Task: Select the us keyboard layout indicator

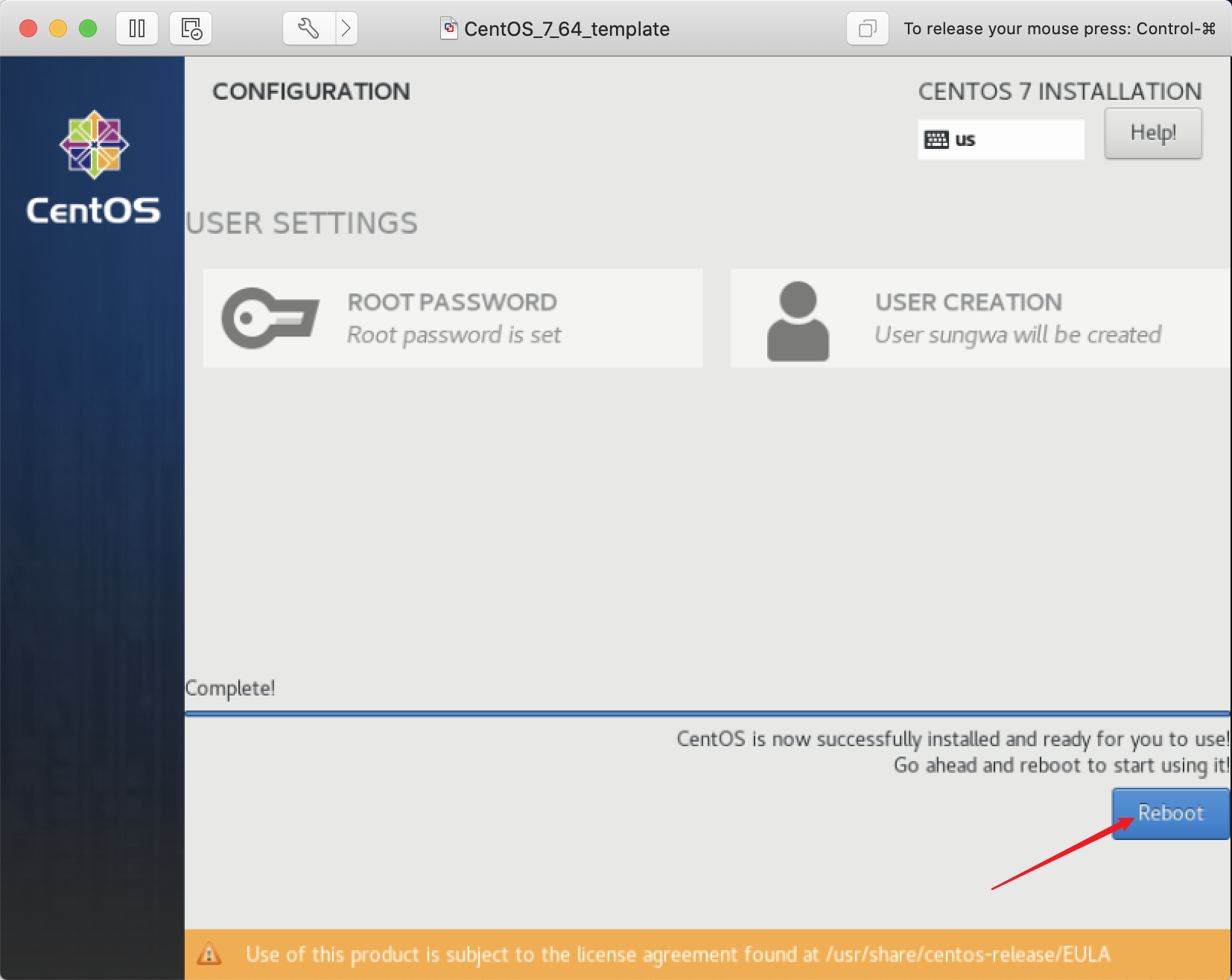Action: click(x=1000, y=139)
